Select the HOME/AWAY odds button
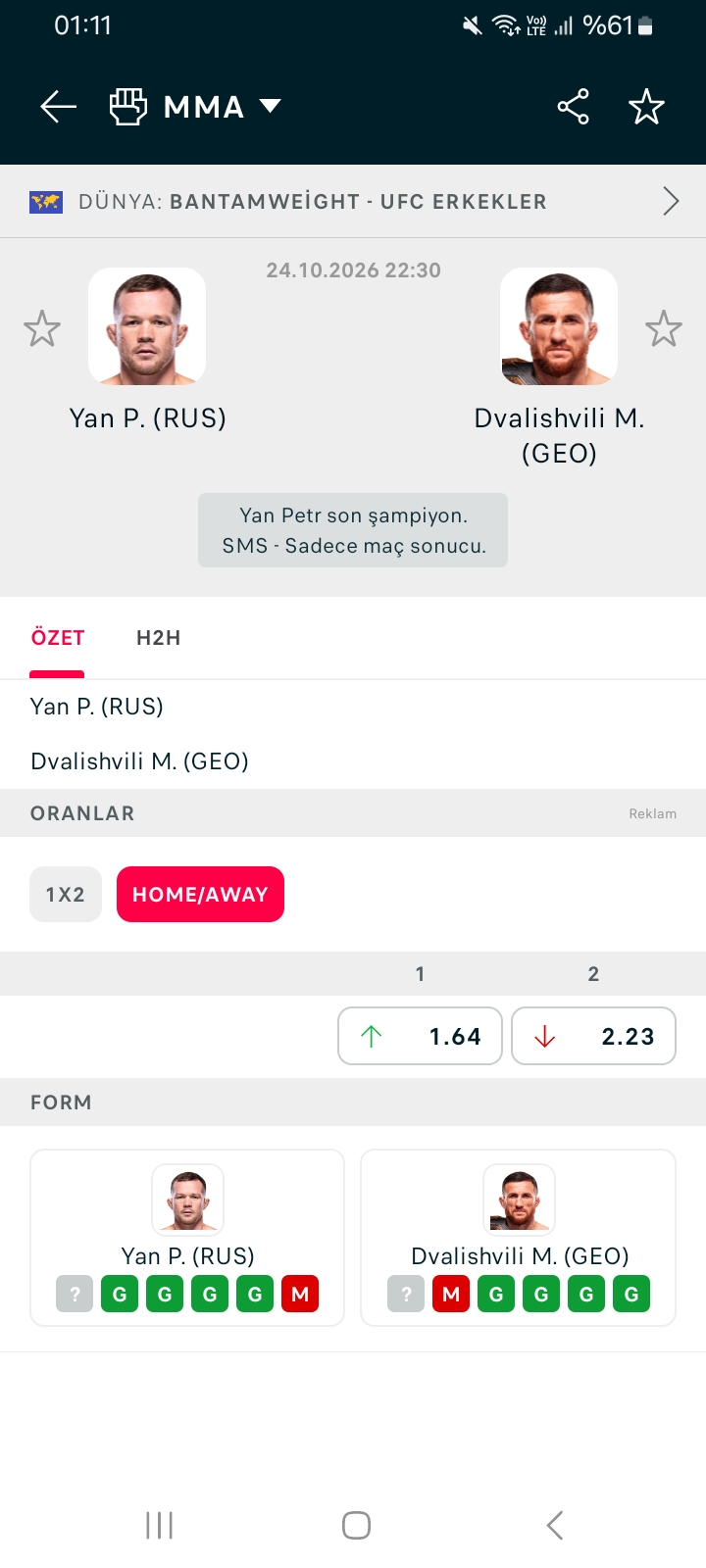Viewport: 706px width, 1568px height. (x=200, y=894)
